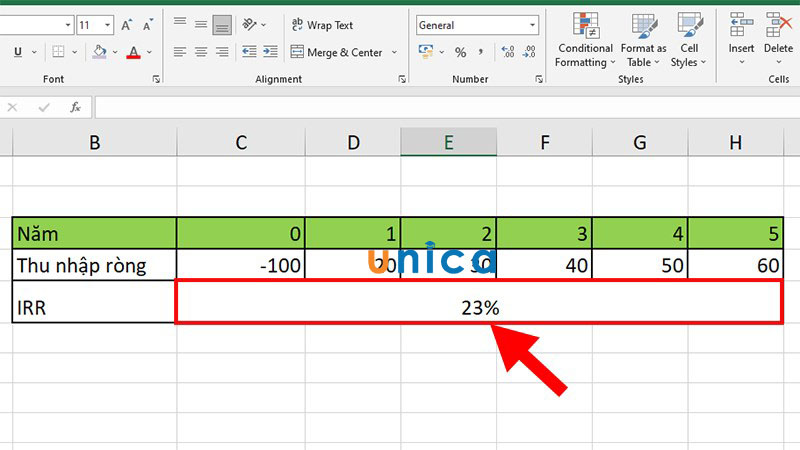
Task: Open the font size dropdown
Action: coord(108,25)
